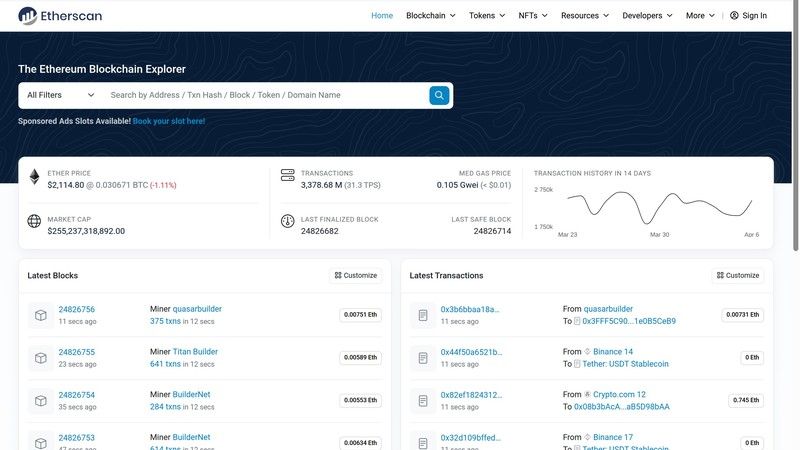Click the Market Cap globe icon
Viewport: 800px width, 450px height.
(34, 221)
